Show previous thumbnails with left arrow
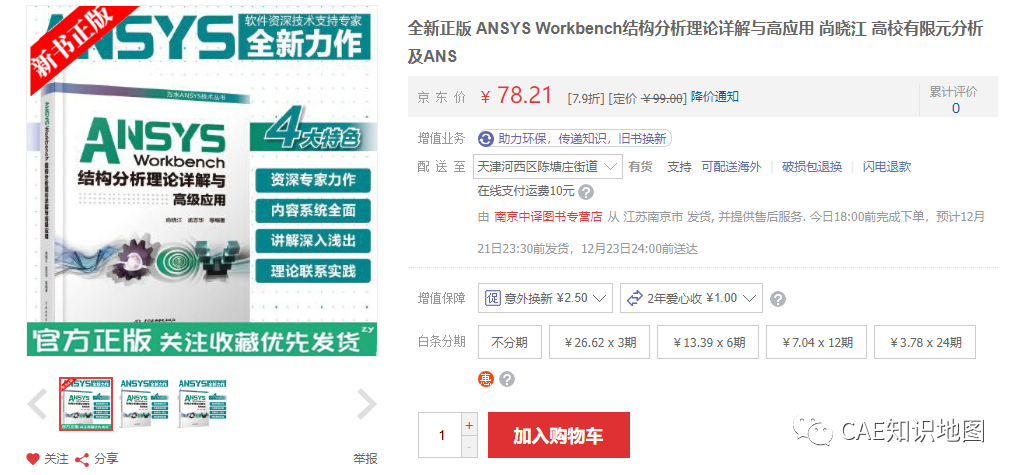Screen dimensions: 1018x475 coord(38,404)
